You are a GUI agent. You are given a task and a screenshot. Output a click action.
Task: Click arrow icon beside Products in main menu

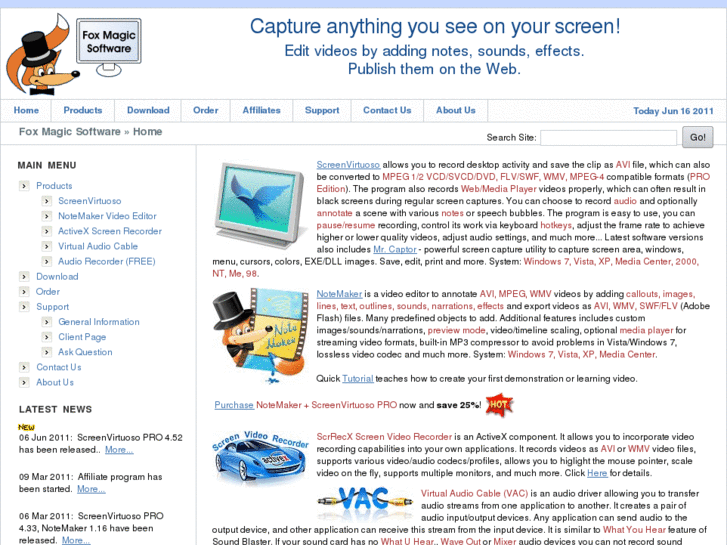click(x=24, y=186)
